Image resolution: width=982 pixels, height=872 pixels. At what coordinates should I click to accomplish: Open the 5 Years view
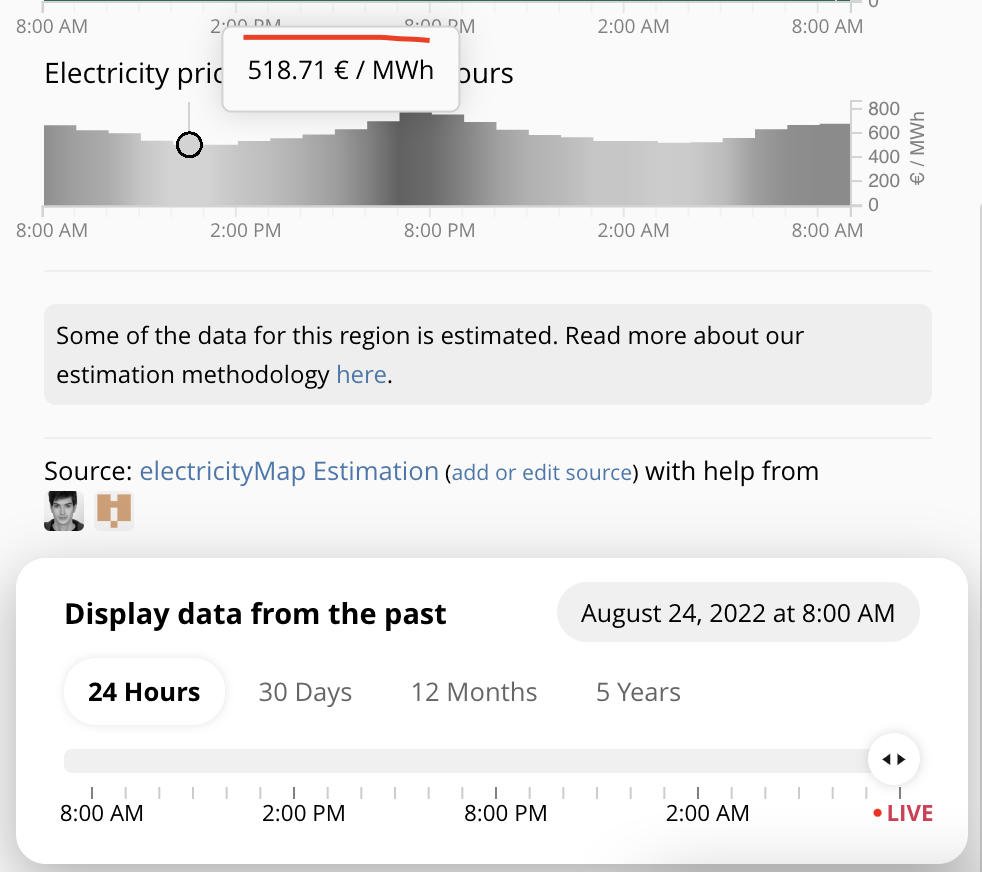638,691
